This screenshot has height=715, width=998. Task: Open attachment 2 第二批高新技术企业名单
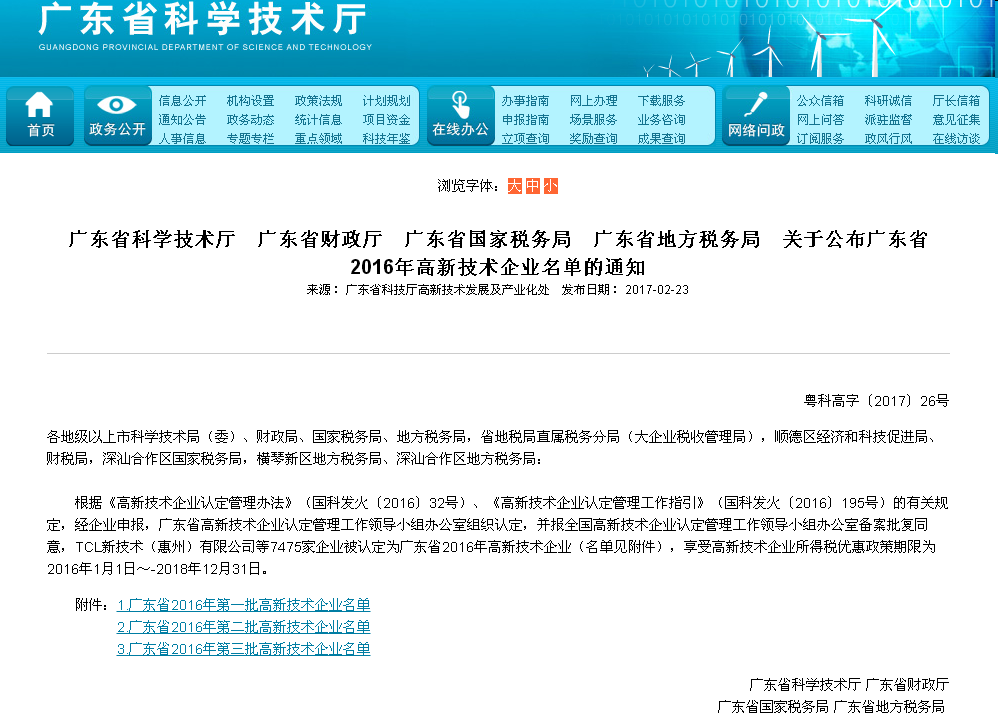point(244,627)
